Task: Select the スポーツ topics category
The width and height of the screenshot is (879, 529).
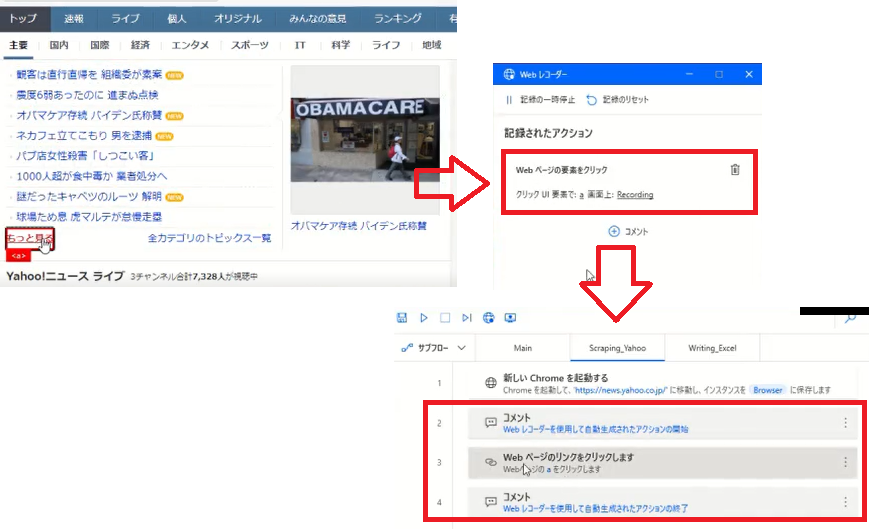Action: [250, 45]
